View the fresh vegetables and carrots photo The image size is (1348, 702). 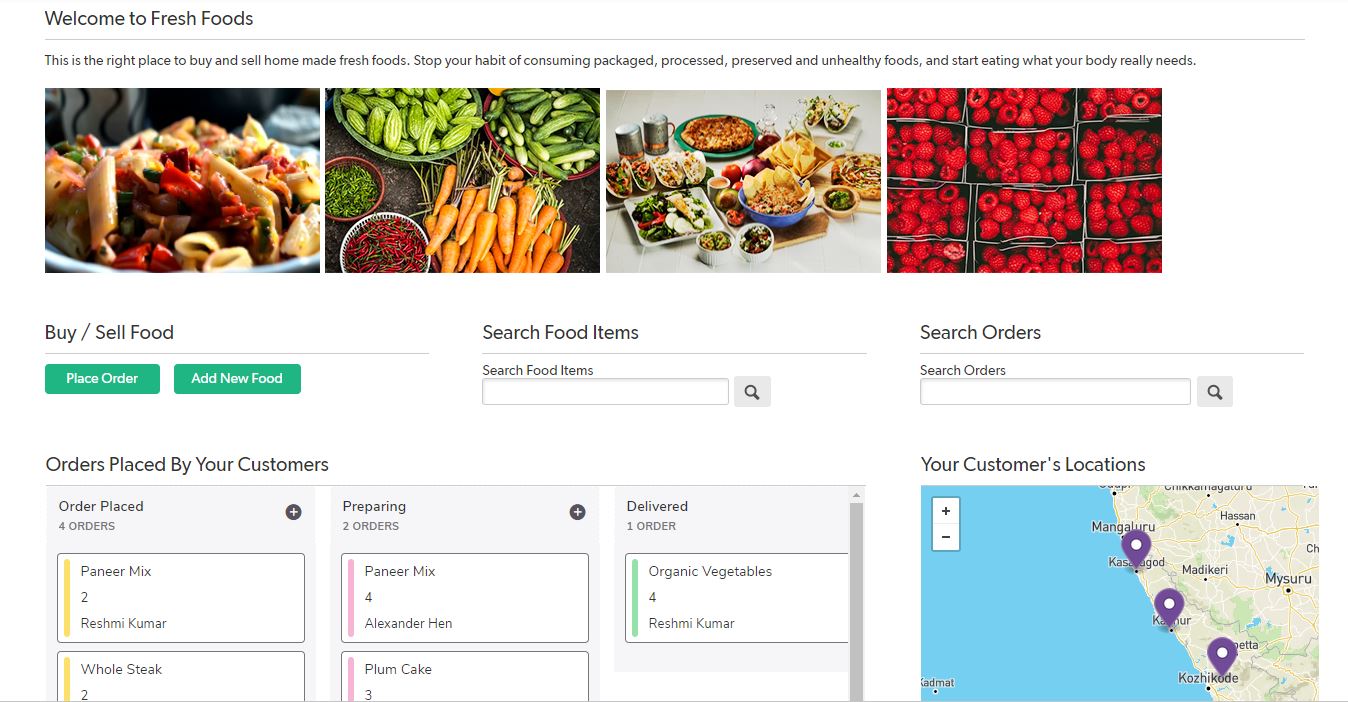(461, 180)
